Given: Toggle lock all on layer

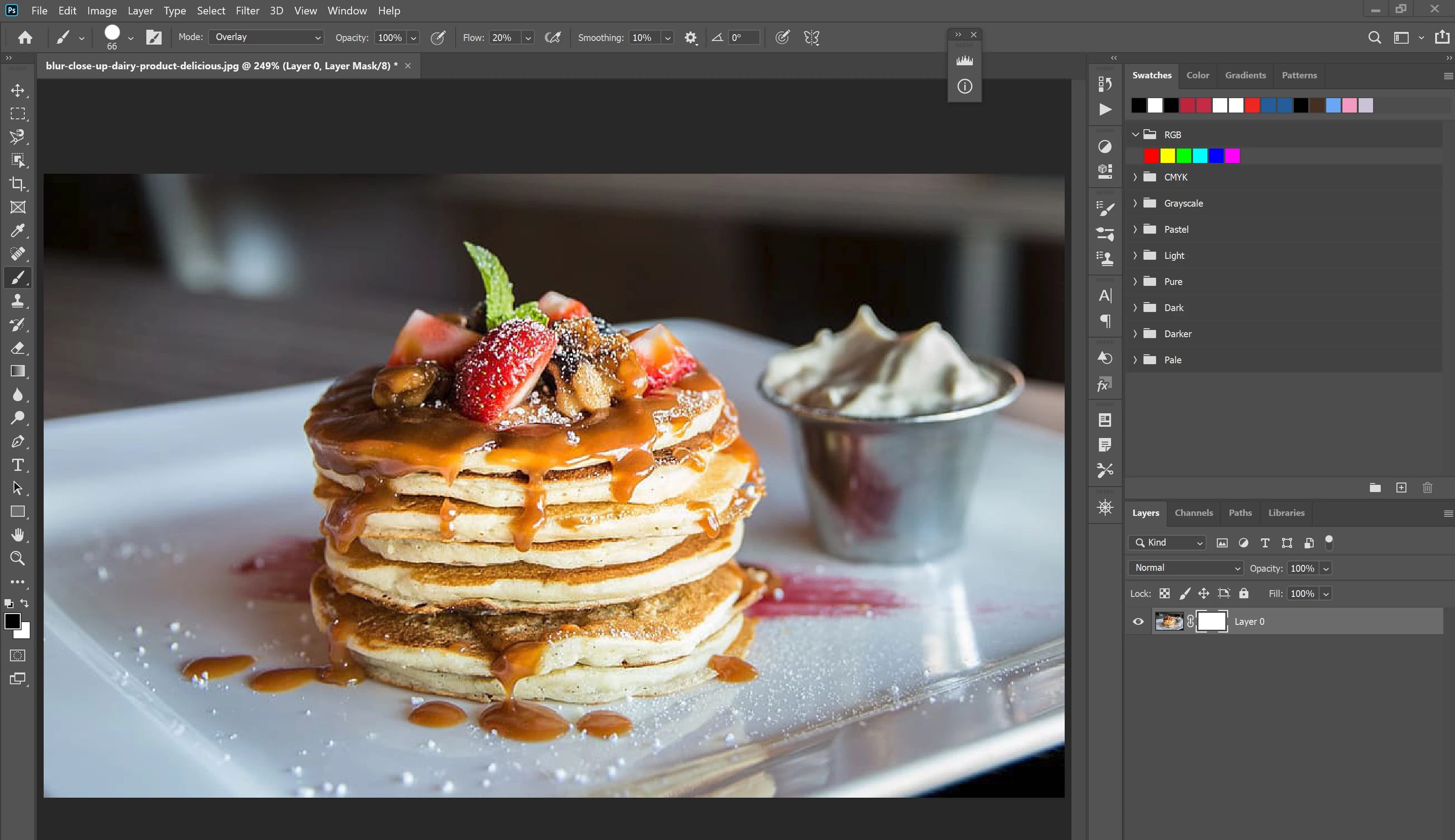Looking at the screenshot, I should [1244, 593].
